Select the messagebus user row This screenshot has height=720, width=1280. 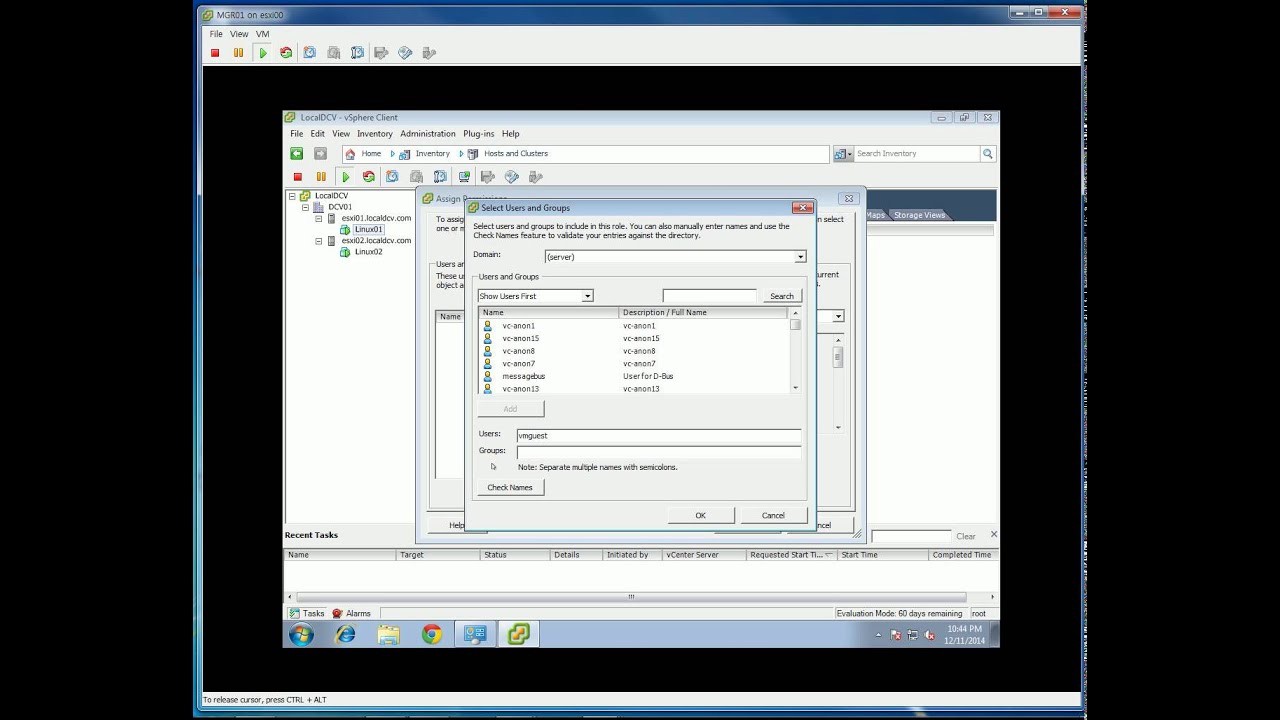(635, 376)
